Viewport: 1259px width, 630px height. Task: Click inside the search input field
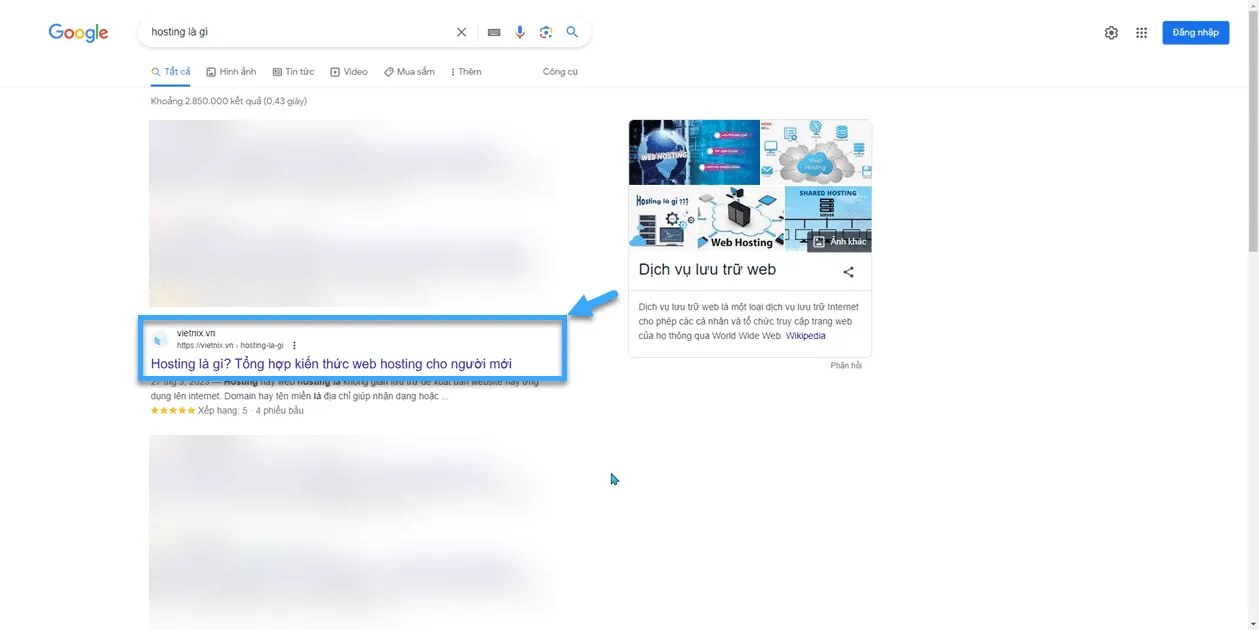click(x=300, y=32)
